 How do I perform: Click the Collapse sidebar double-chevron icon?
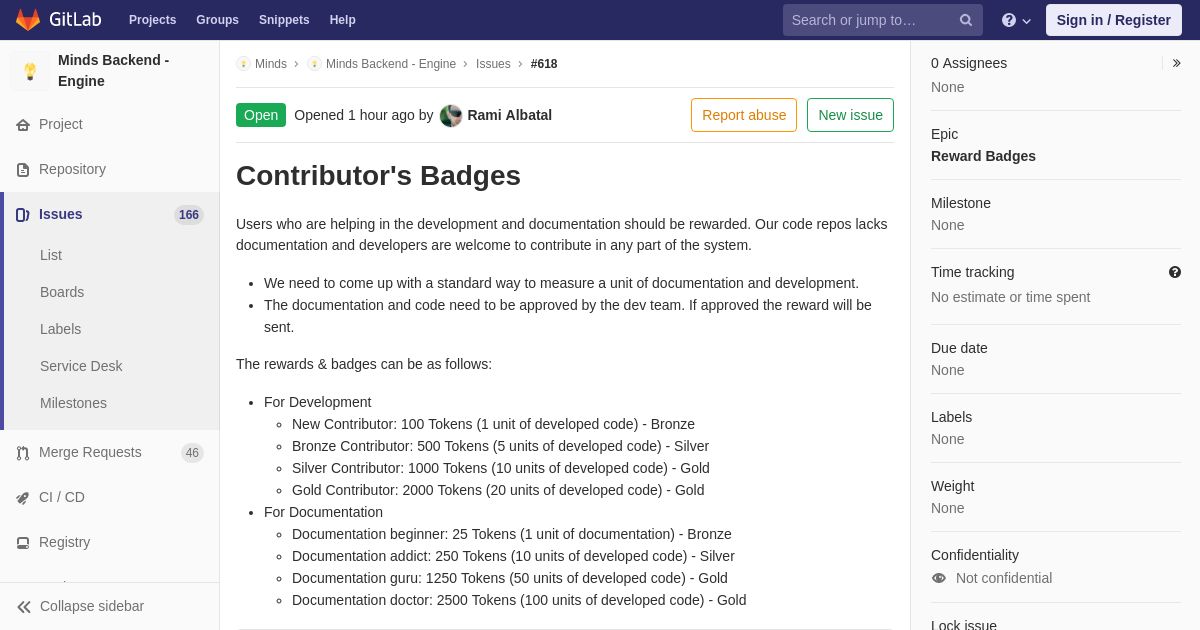[x=24, y=607]
